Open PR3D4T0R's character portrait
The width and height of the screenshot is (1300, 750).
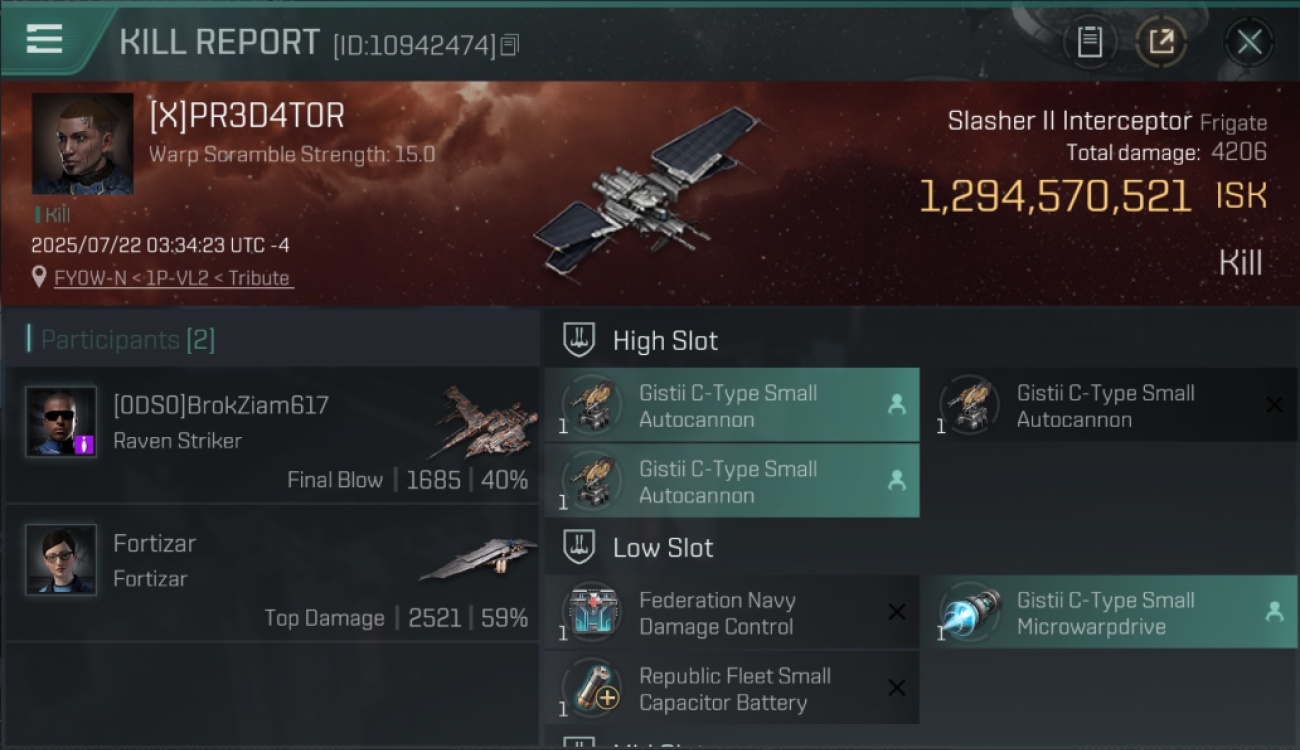click(82, 144)
